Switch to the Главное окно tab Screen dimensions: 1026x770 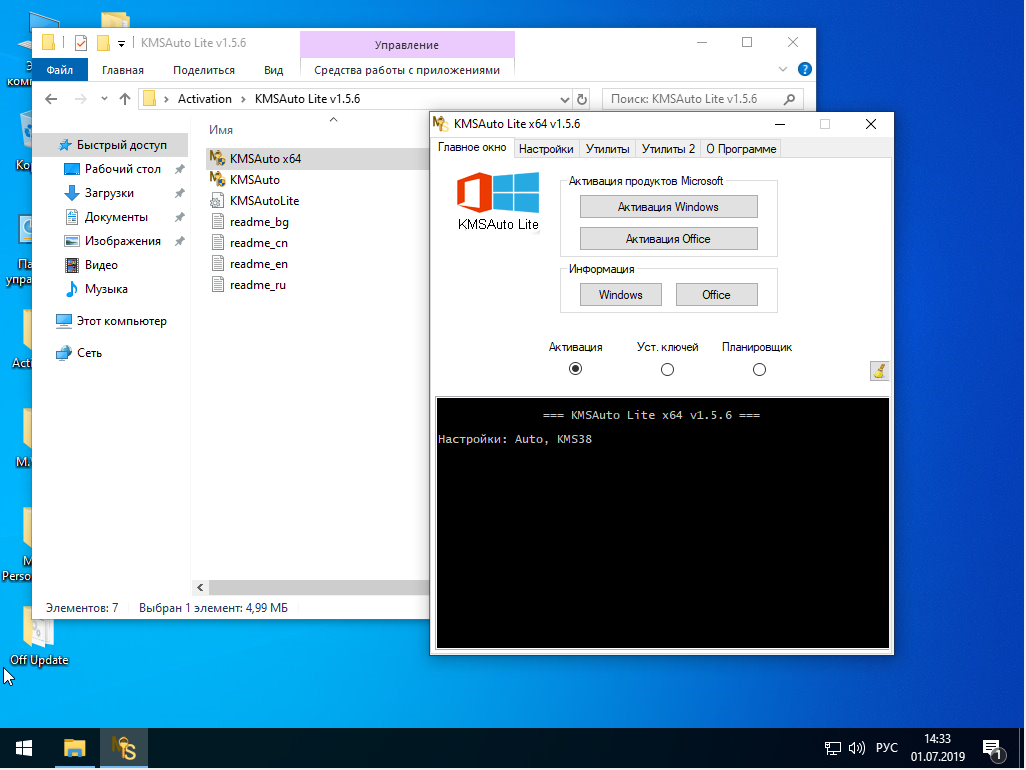[472, 147]
